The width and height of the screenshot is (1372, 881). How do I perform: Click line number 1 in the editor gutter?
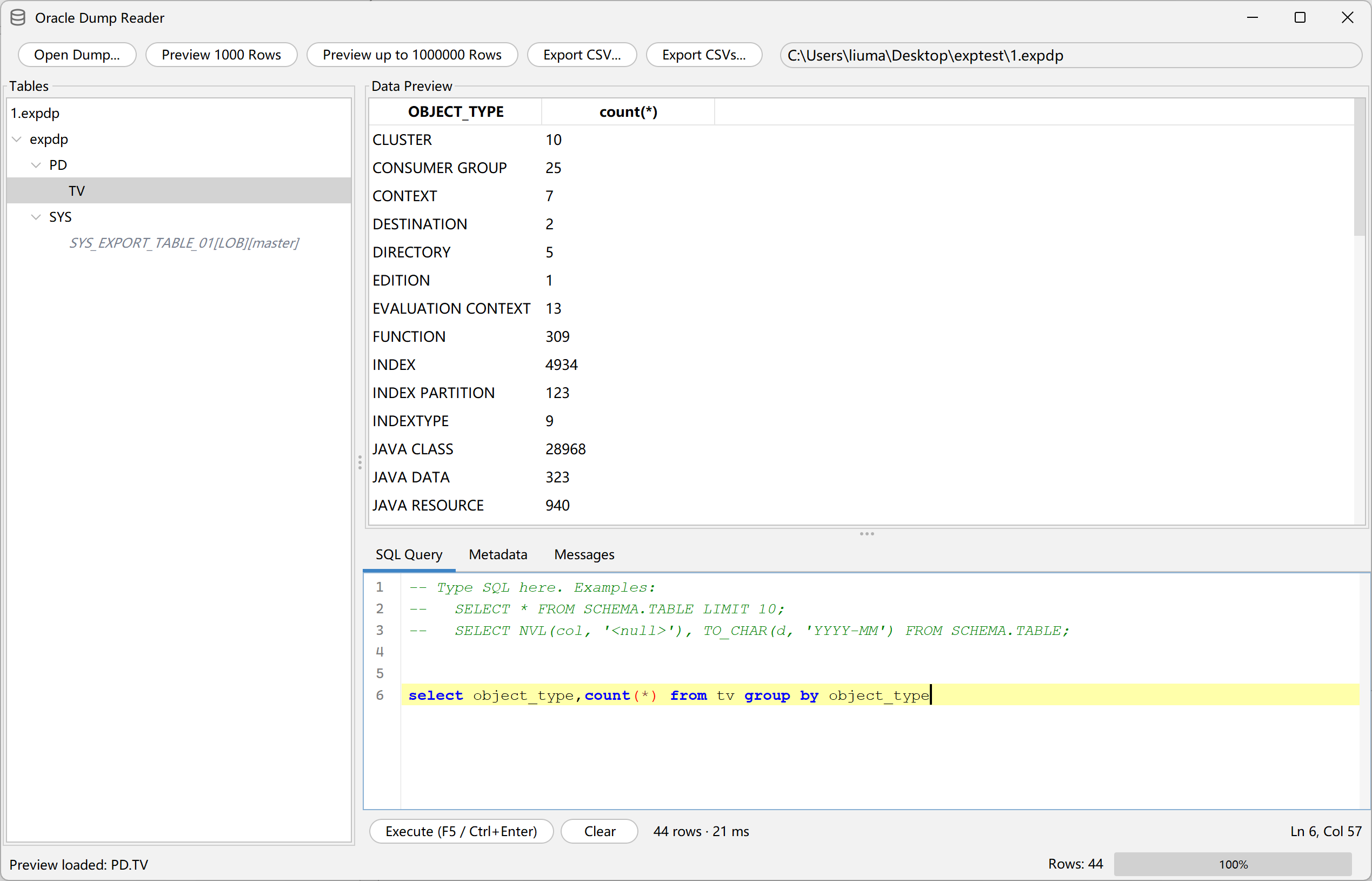379,587
